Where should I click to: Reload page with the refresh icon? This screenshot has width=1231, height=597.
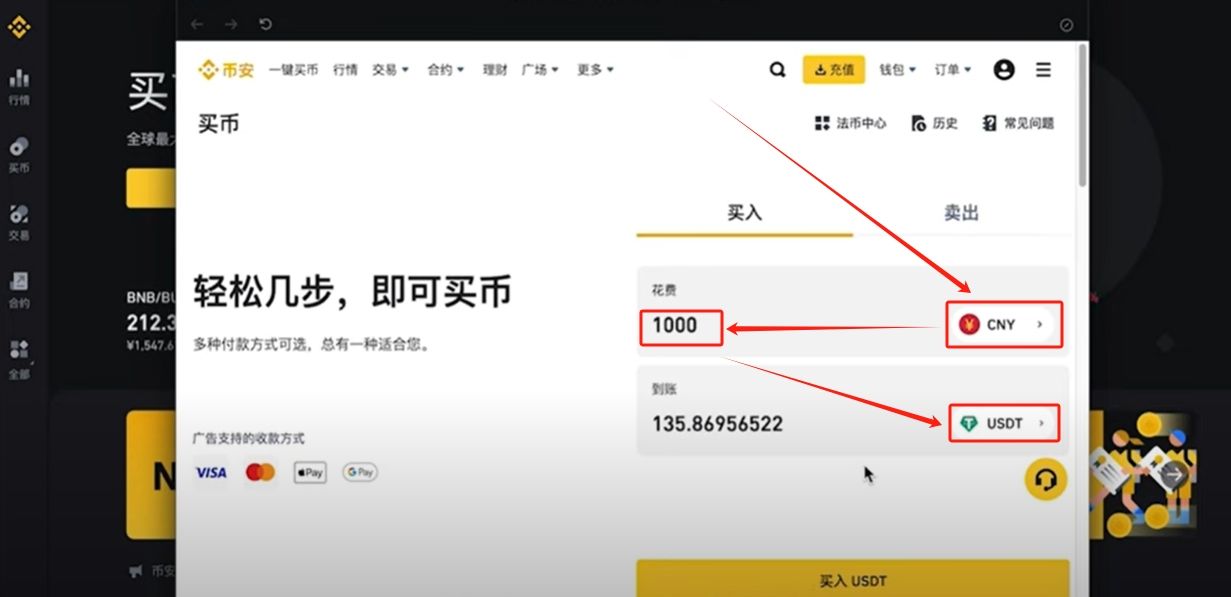tap(265, 24)
